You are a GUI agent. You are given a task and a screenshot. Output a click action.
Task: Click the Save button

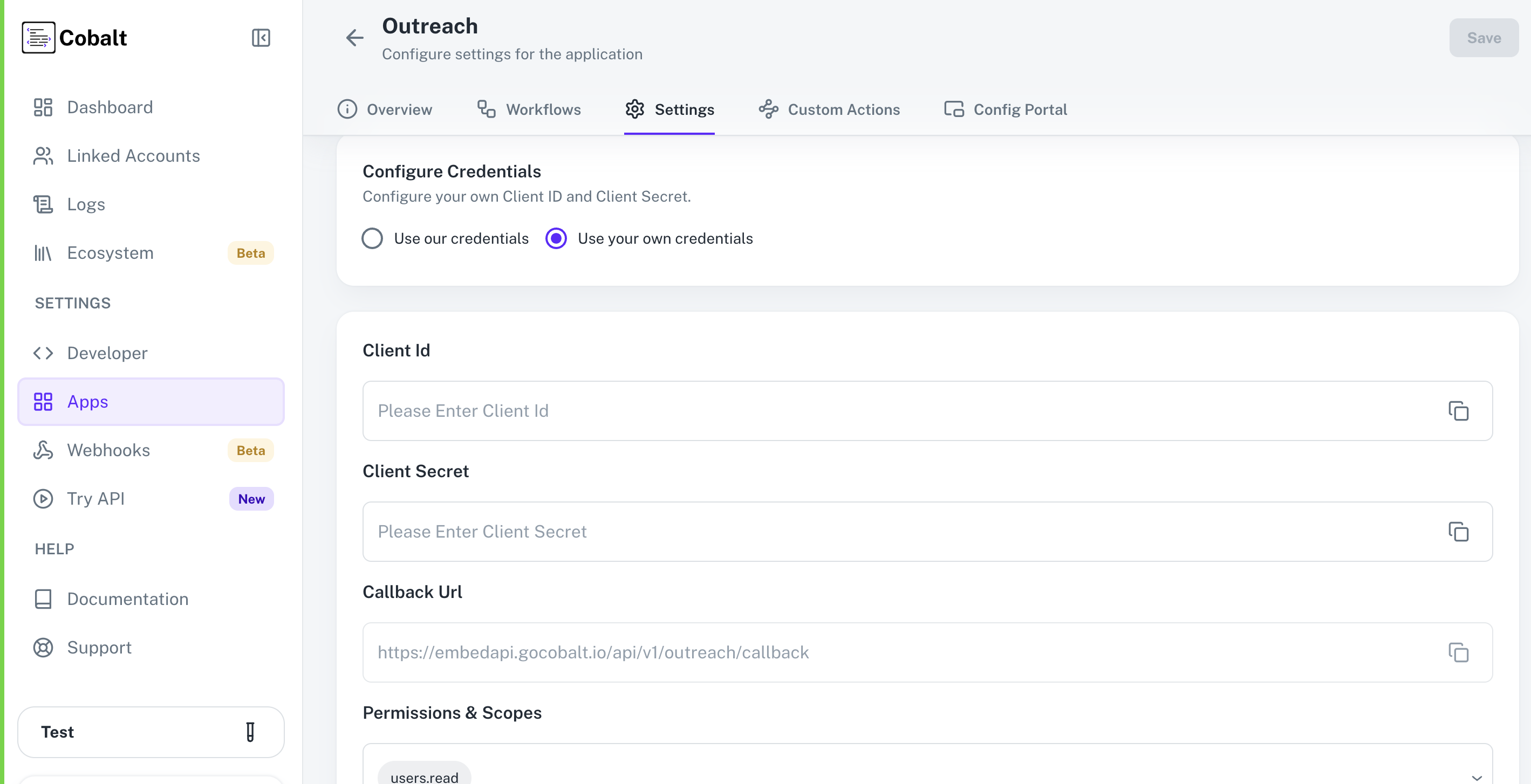click(1484, 37)
